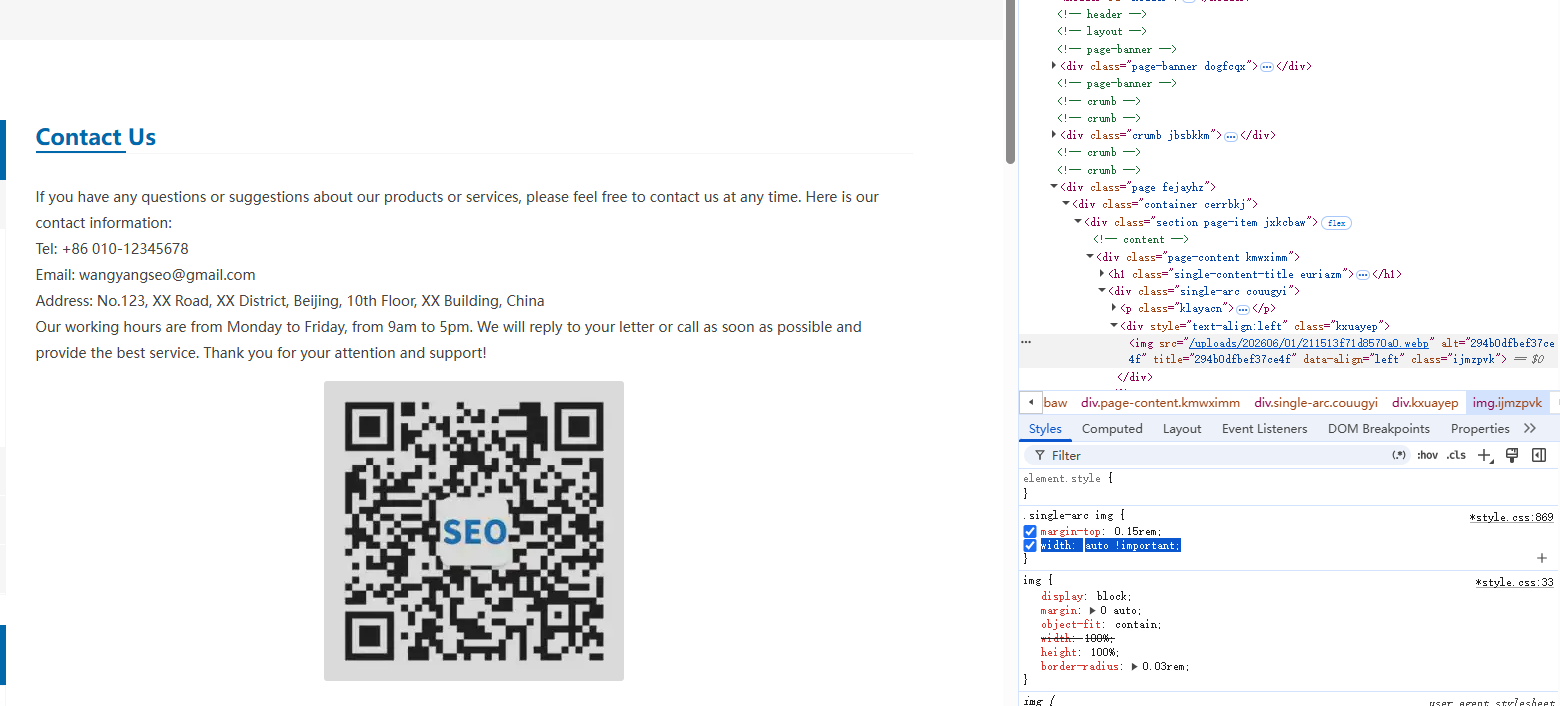
Task: Toggle the :hov element state button
Action: [x=1427, y=455]
